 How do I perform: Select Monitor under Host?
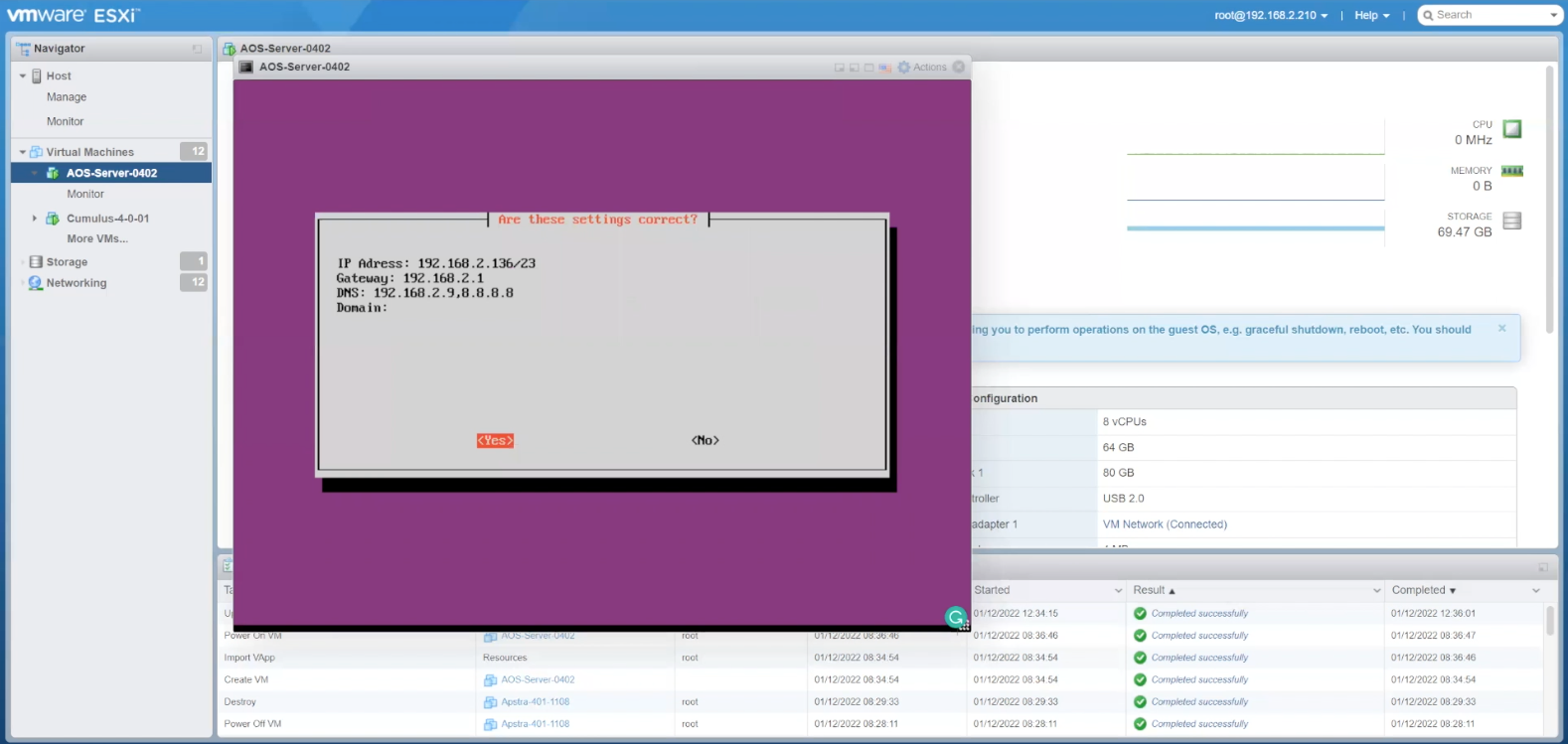pos(66,121)
